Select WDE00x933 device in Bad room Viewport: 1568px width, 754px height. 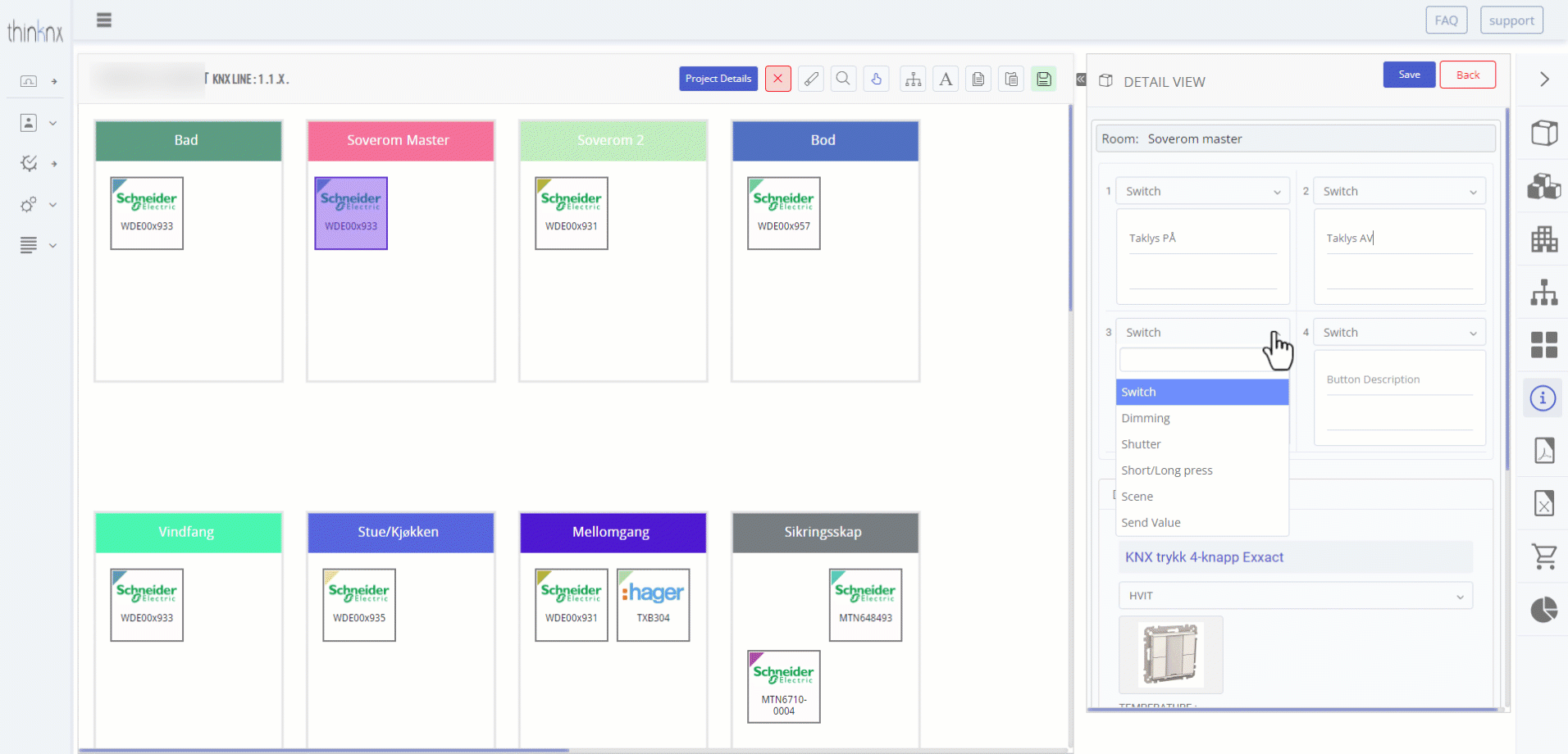point(147,213)
